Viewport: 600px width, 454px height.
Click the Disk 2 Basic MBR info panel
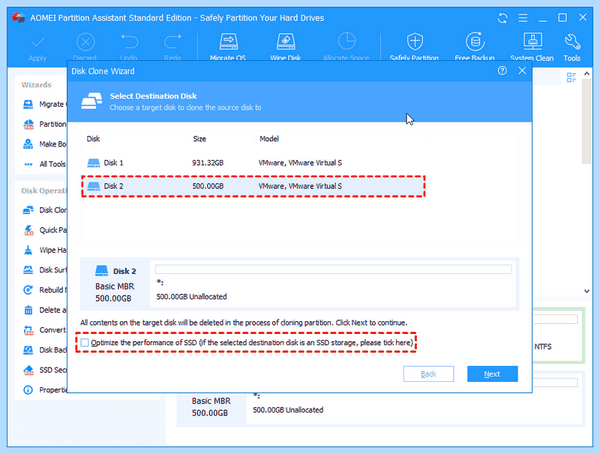[114, 284]
